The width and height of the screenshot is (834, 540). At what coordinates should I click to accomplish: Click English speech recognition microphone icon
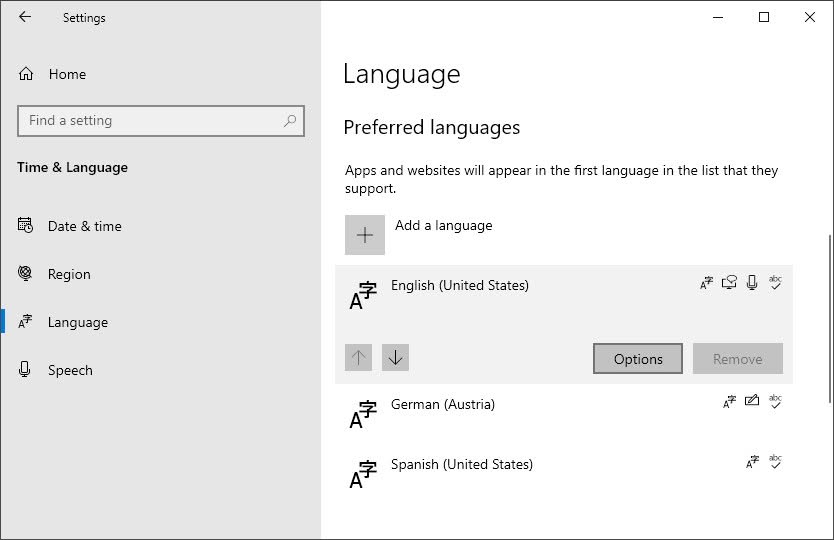(x=752, y=283)
